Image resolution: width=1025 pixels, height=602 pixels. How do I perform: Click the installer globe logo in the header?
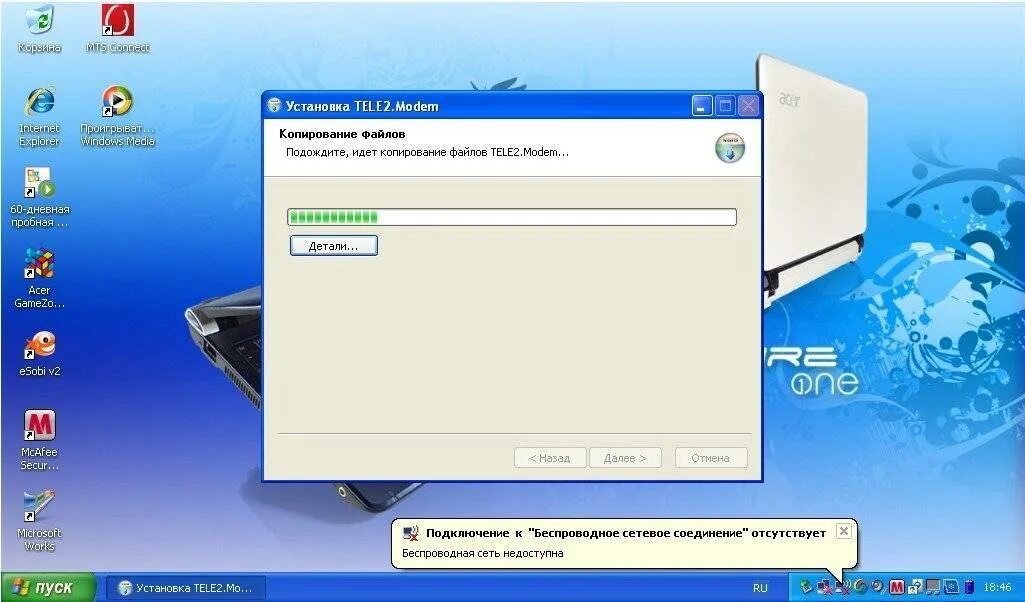click(730, 148)
